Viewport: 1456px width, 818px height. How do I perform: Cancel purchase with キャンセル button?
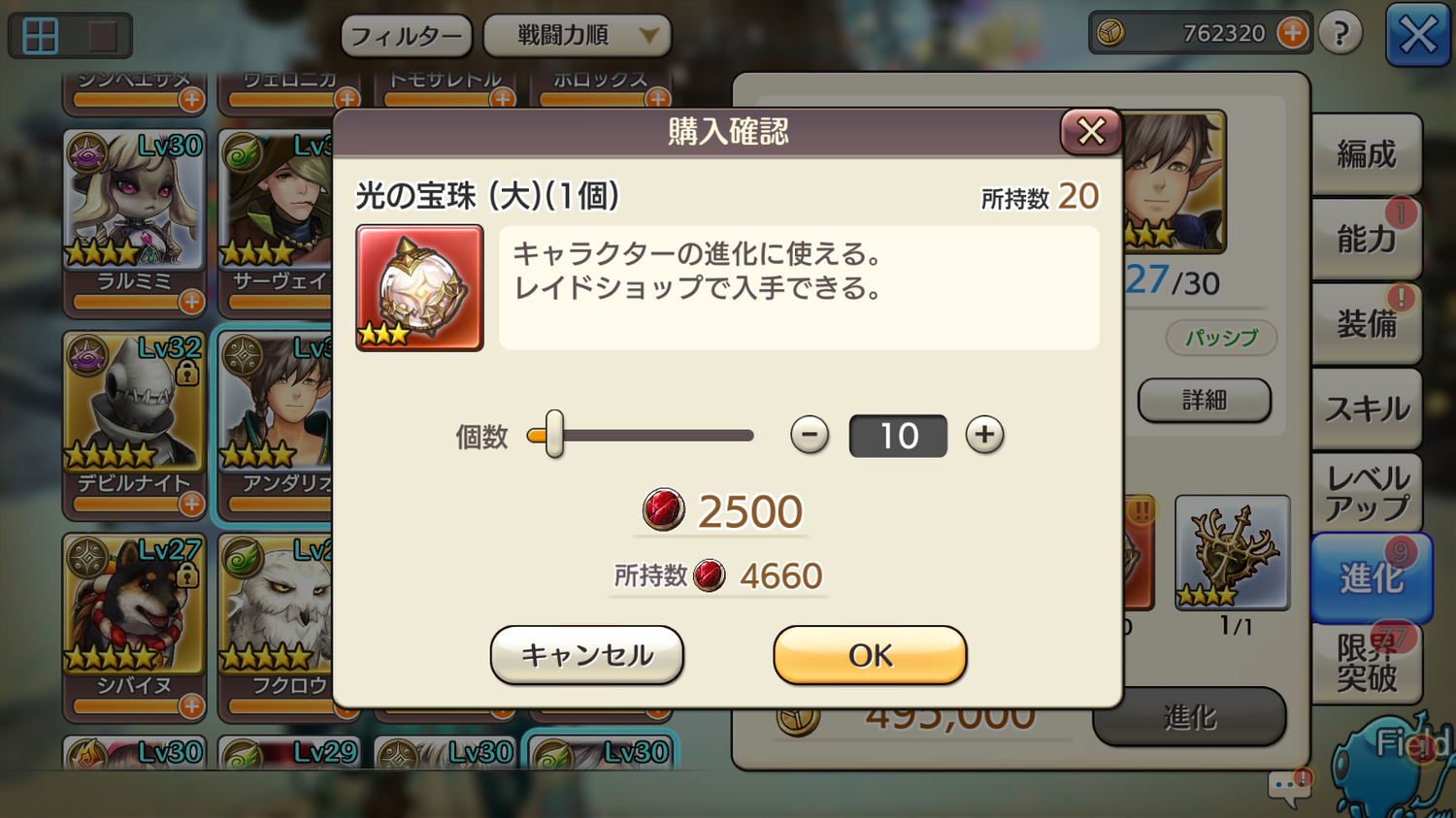[587, 655]
